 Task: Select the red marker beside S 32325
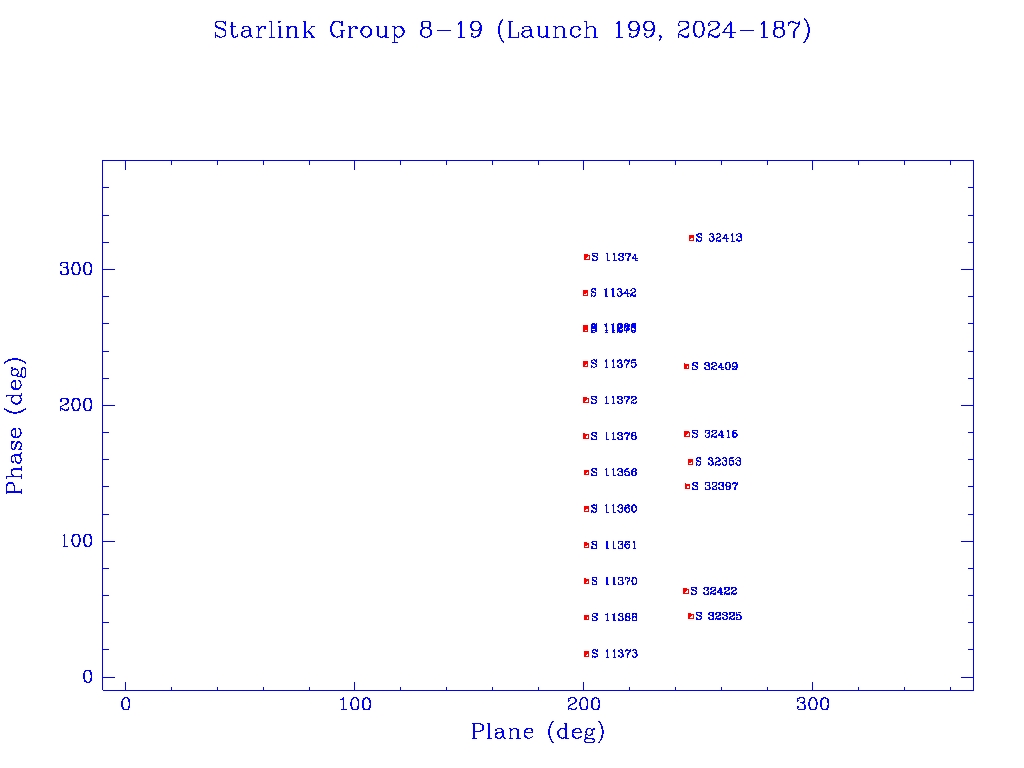point(690,616)
